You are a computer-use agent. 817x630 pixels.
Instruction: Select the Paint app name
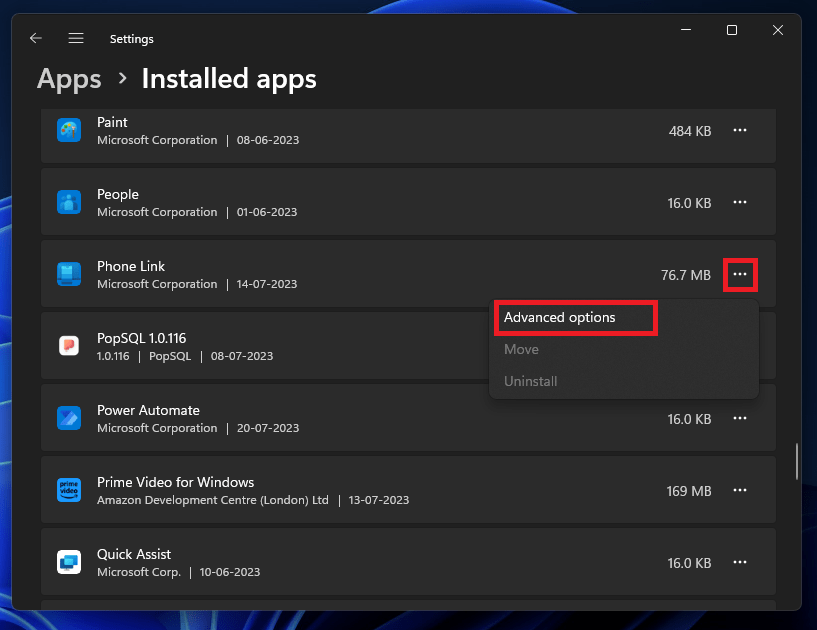[112, 122]
